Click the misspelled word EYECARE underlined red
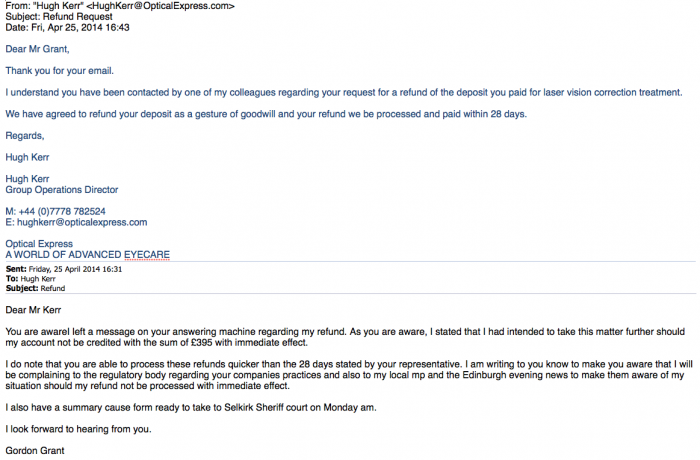The image size is (700, 460). (147, 255)
